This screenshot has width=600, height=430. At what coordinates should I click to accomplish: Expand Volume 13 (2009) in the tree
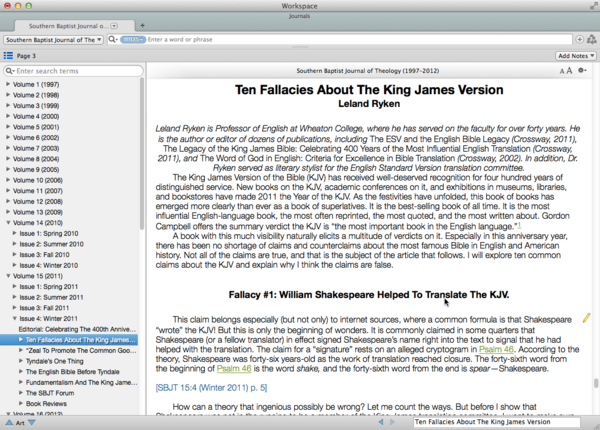(x=8, y=213)
